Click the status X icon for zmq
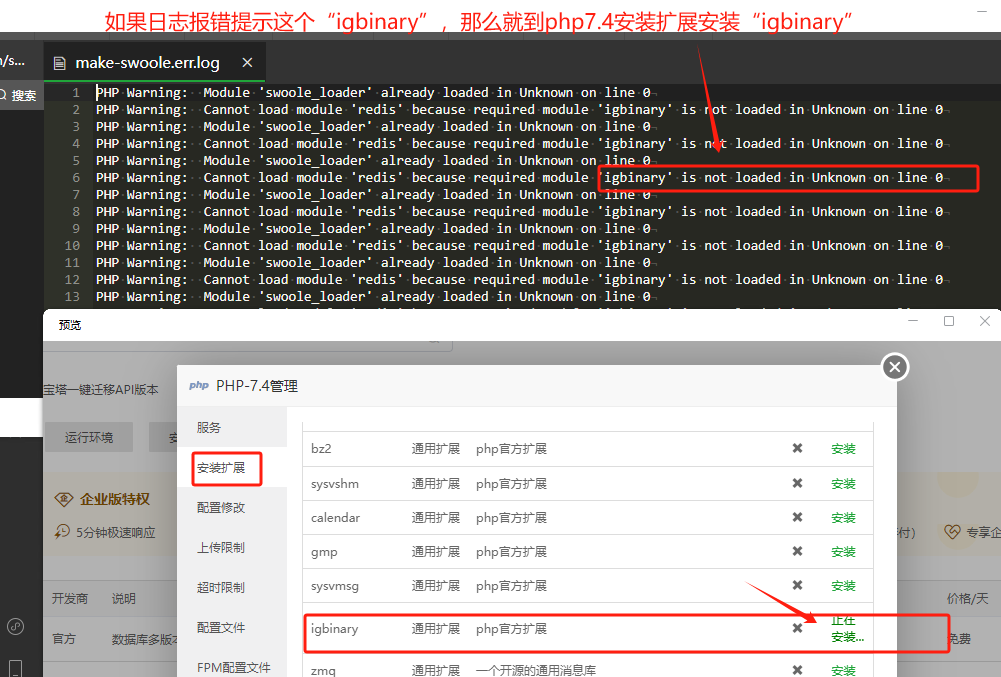The image size is (1001, 677). [x=797, y=670]
